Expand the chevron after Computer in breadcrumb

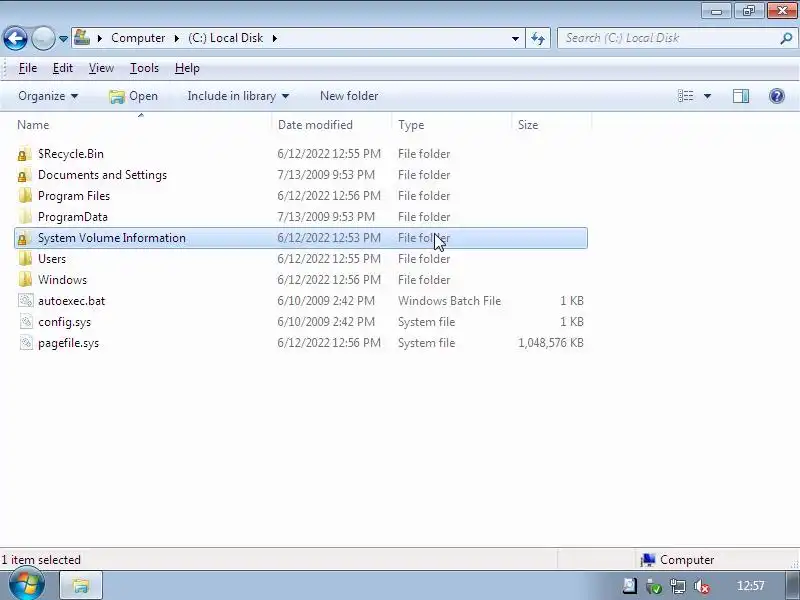(x=177, y=38)
